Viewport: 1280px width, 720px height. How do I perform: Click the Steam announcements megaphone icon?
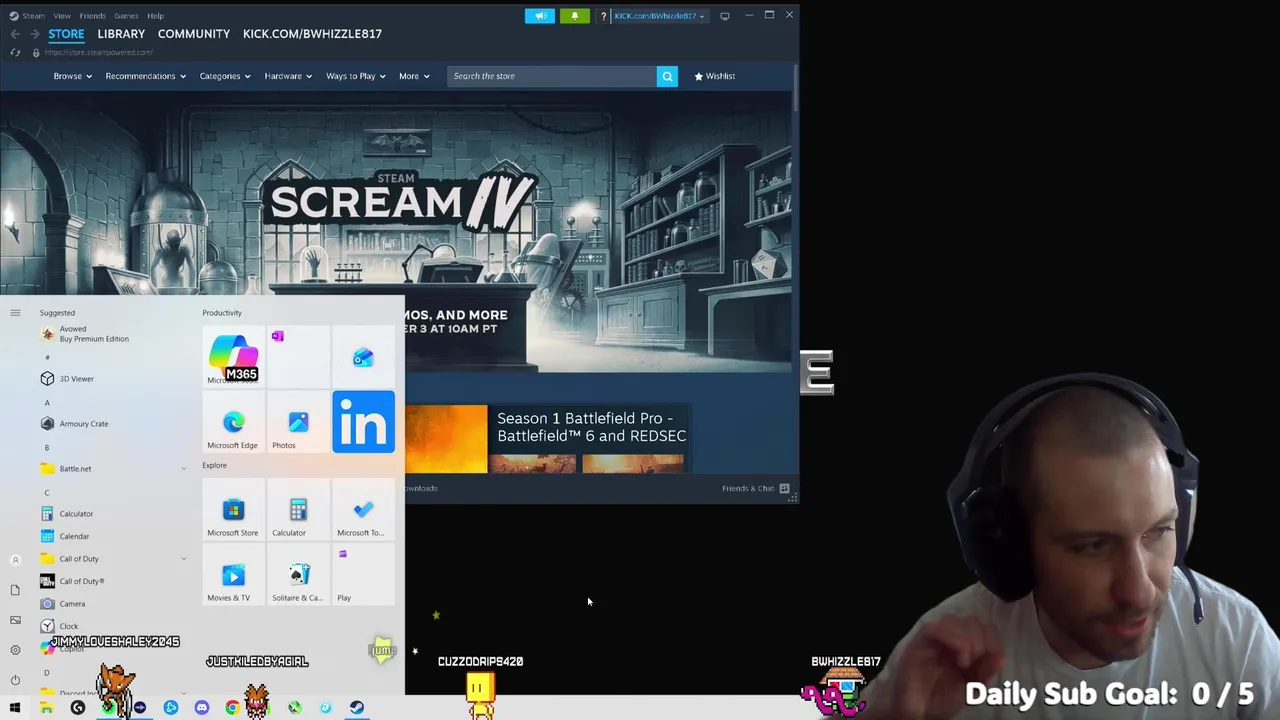(x=540, y=16)
